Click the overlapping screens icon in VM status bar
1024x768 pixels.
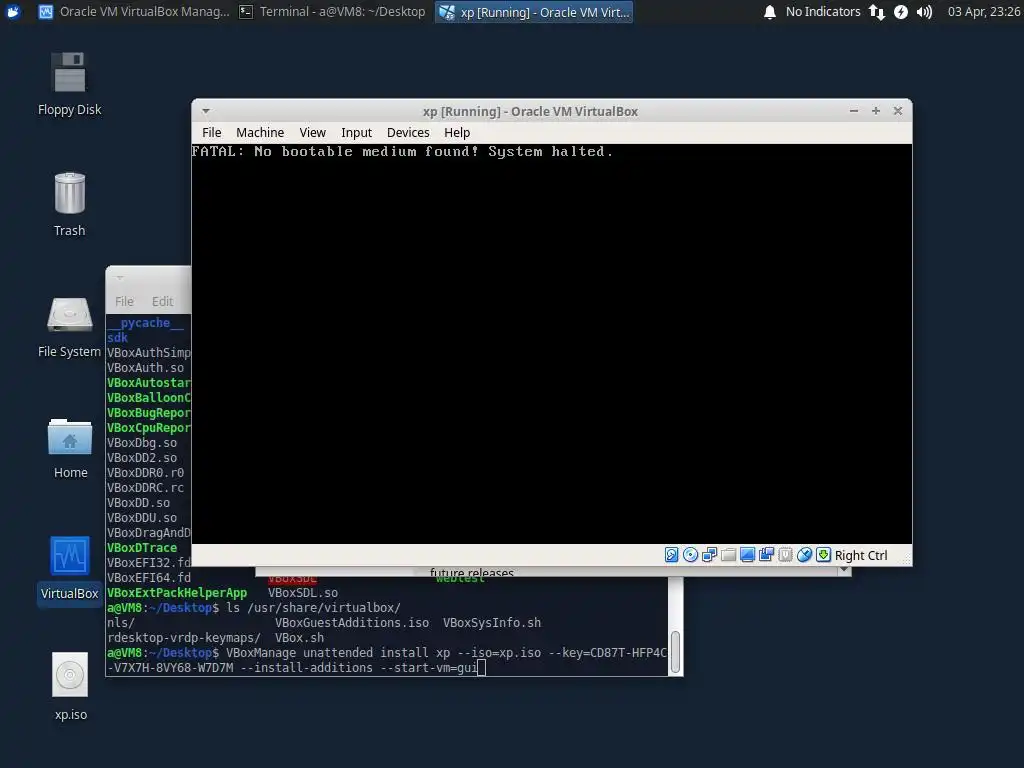(x=766, y=555)
